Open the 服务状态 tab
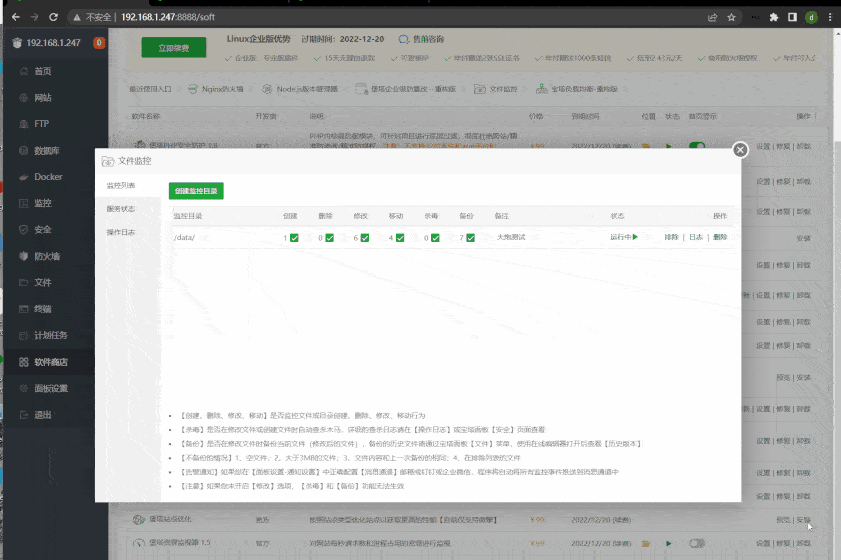 121,209
